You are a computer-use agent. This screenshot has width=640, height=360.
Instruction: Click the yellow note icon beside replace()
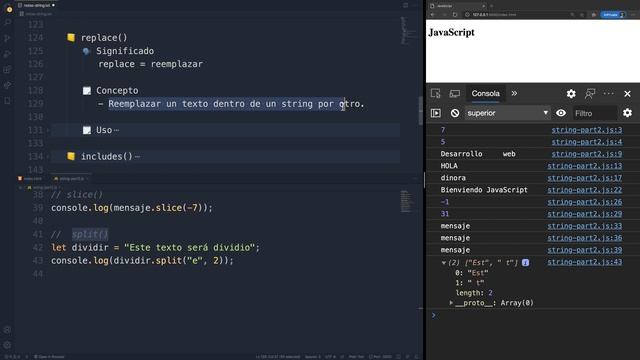tap(71, 38)
